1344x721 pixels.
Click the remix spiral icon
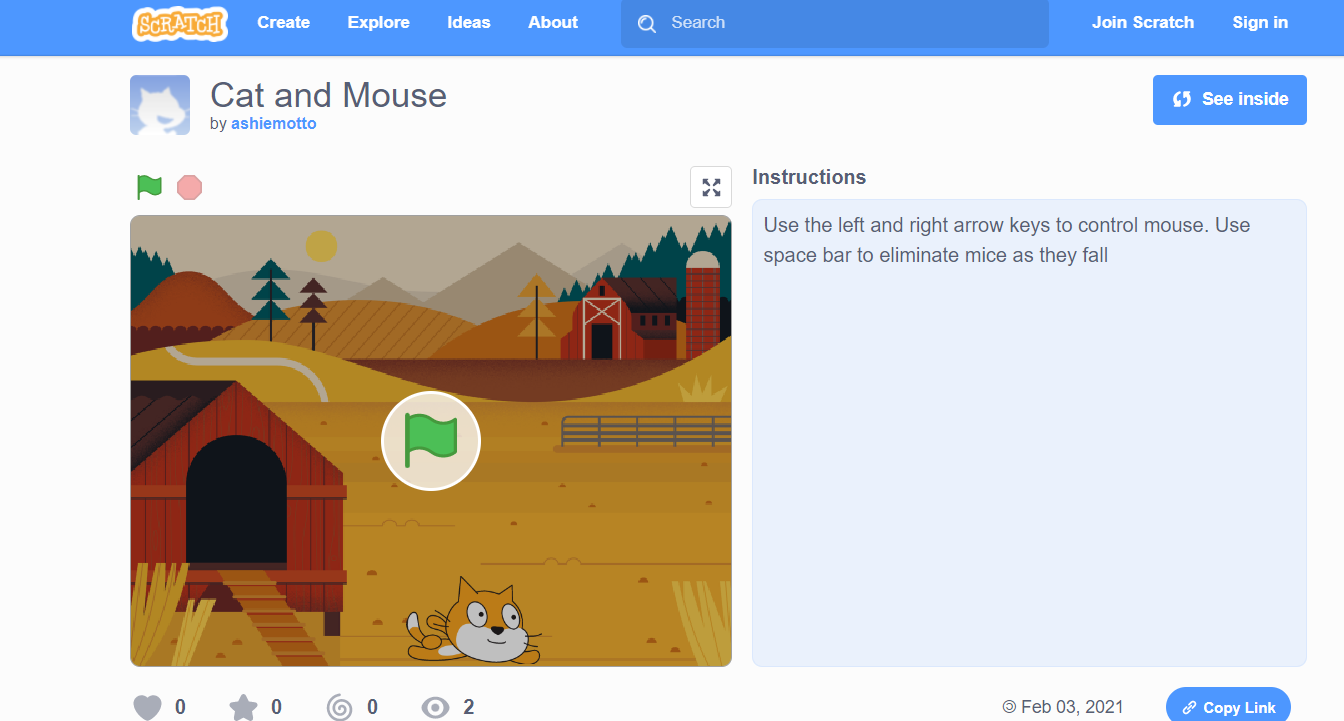coord(340,707)
